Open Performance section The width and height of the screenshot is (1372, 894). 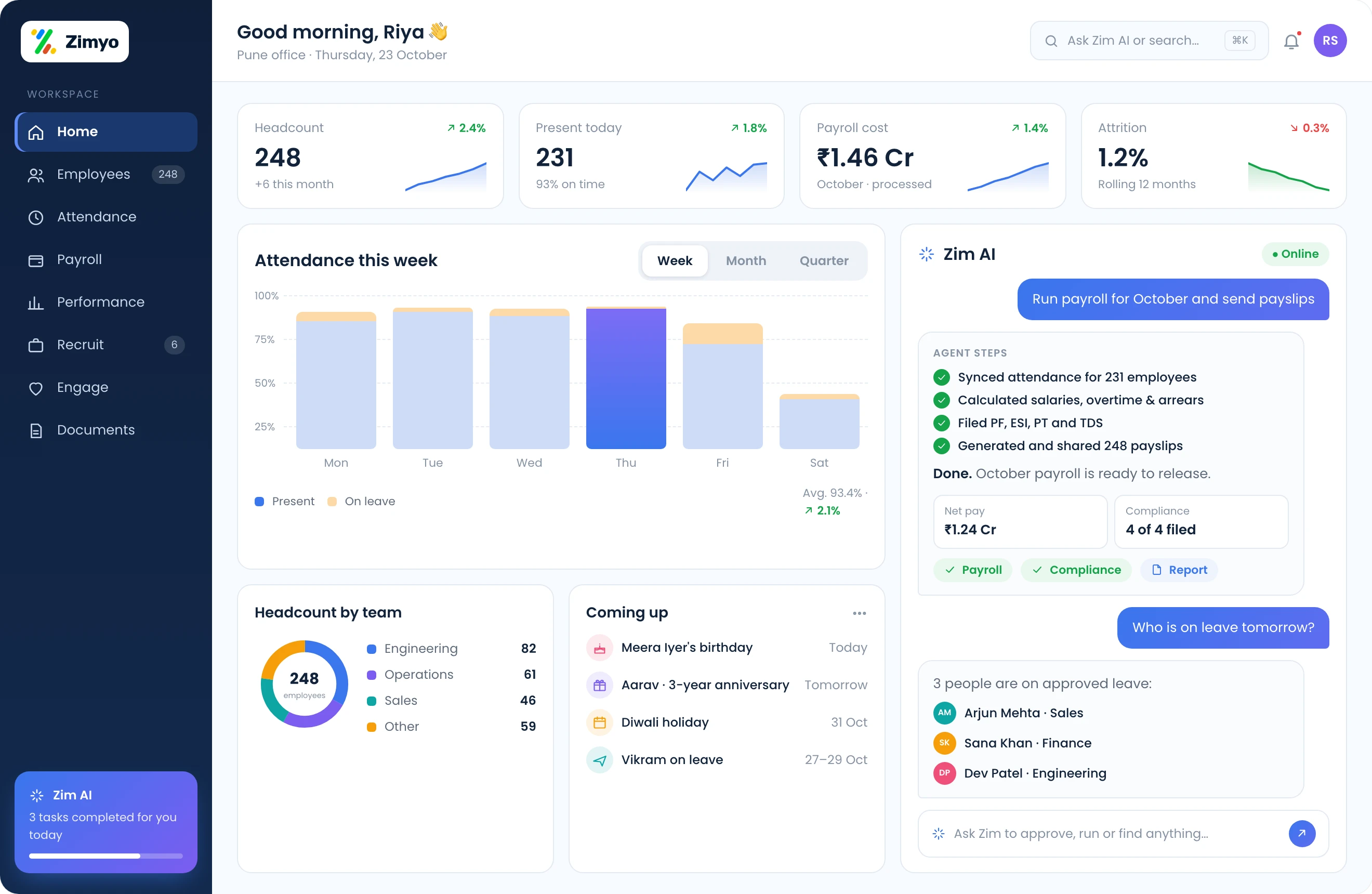tap(106, 303)
